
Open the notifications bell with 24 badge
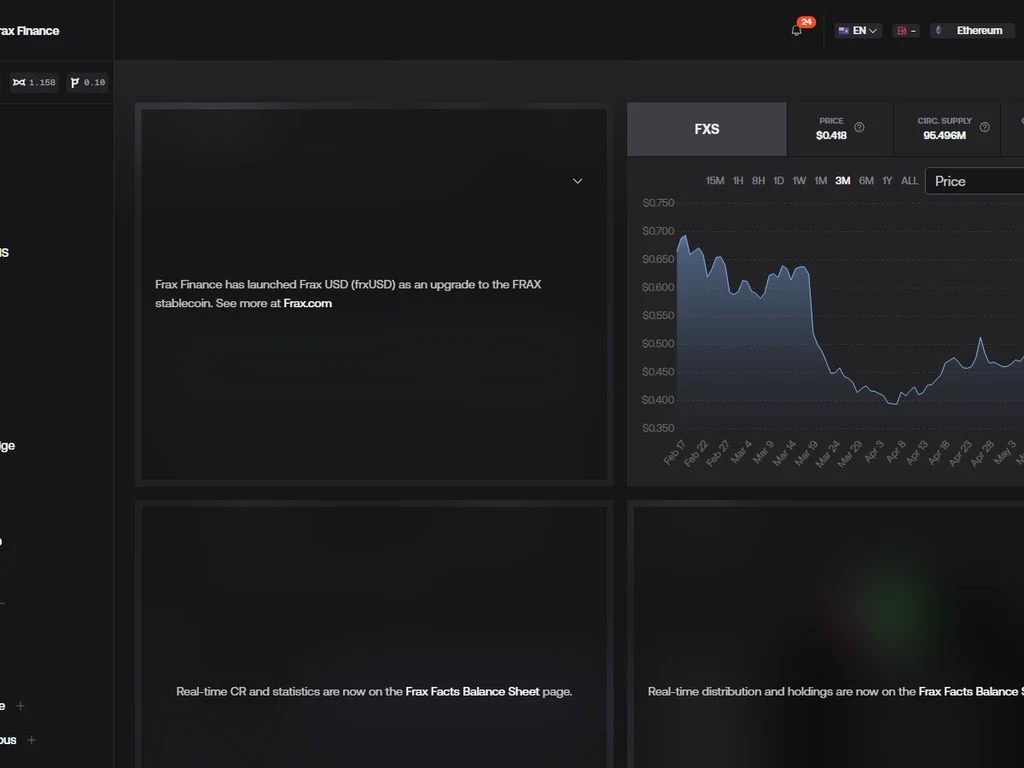pyautogui.click(x=797, y=30)
